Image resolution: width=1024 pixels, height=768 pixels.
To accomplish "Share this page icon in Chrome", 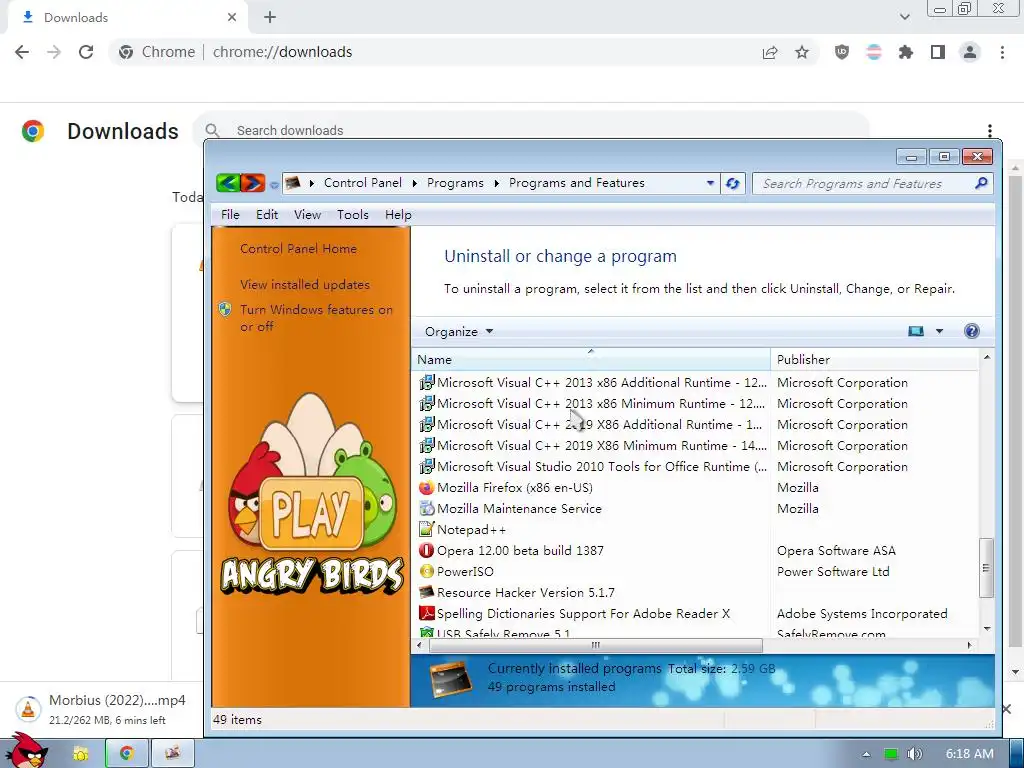I will (x=770, y=52).
